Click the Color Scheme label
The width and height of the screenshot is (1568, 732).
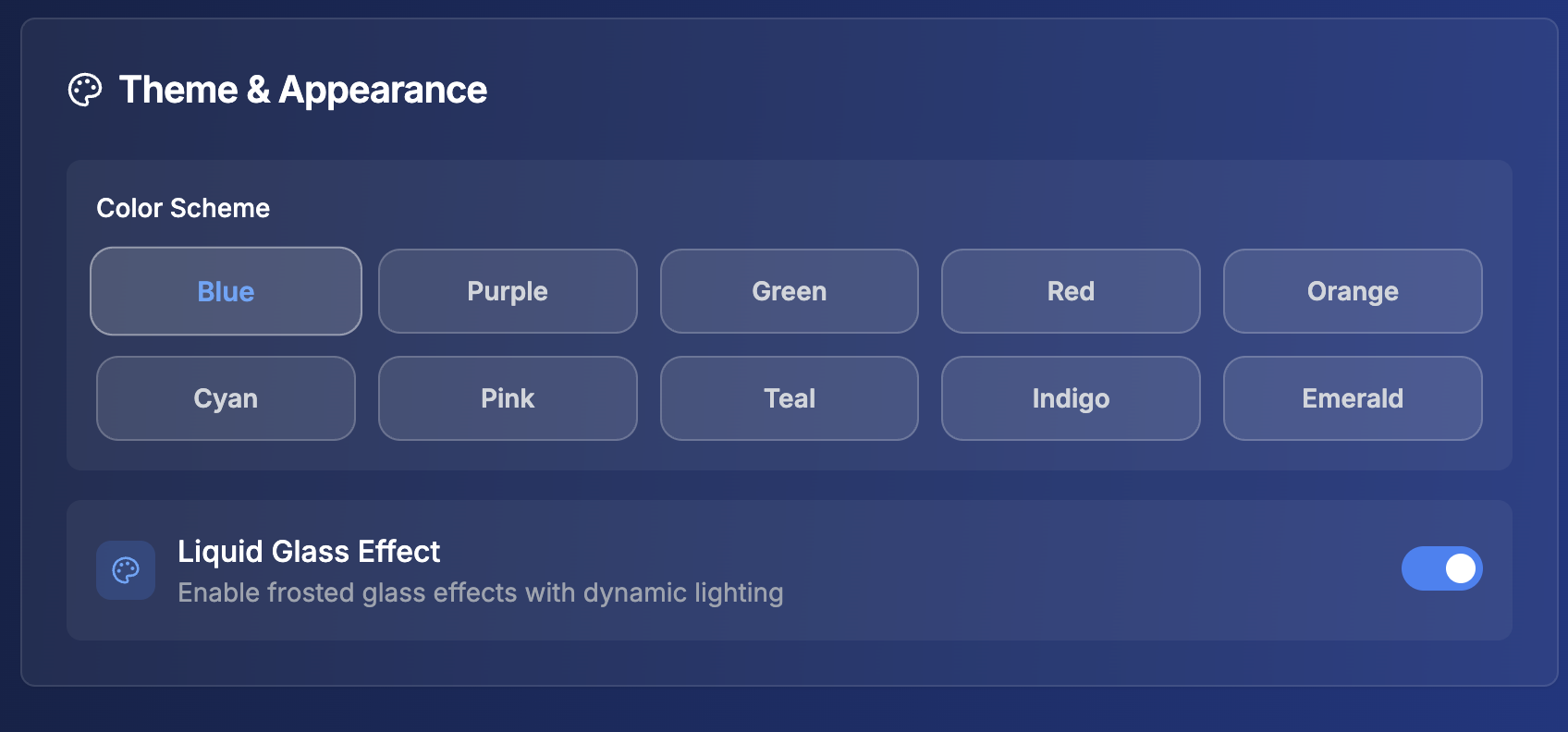point(183,208)
